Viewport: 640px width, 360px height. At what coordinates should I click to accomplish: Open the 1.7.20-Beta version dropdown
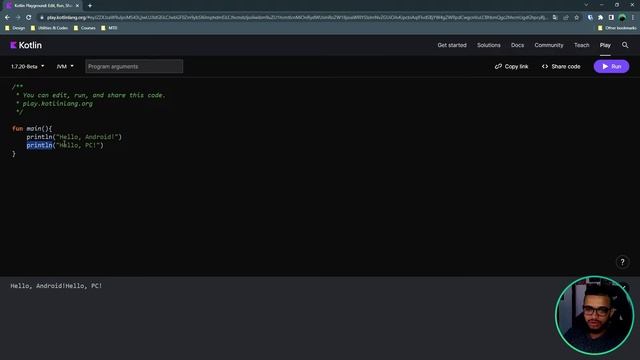click(27, 67)
